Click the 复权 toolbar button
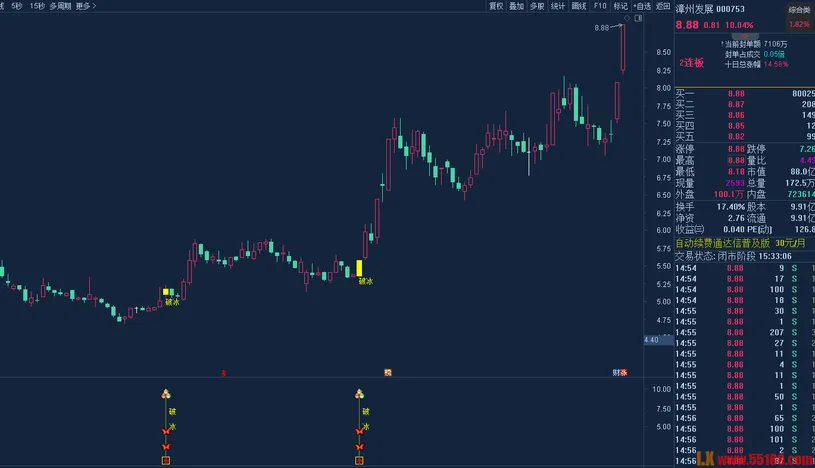 click(496, 6)
